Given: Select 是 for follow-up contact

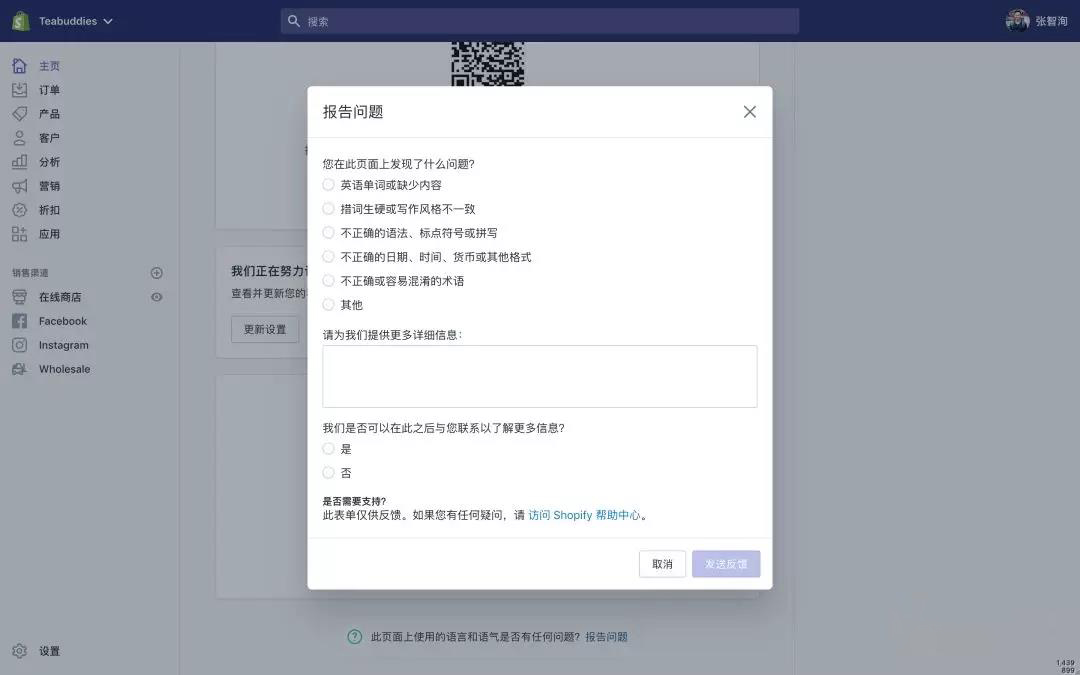Looking at the screenshot, I should click(329, 449).
